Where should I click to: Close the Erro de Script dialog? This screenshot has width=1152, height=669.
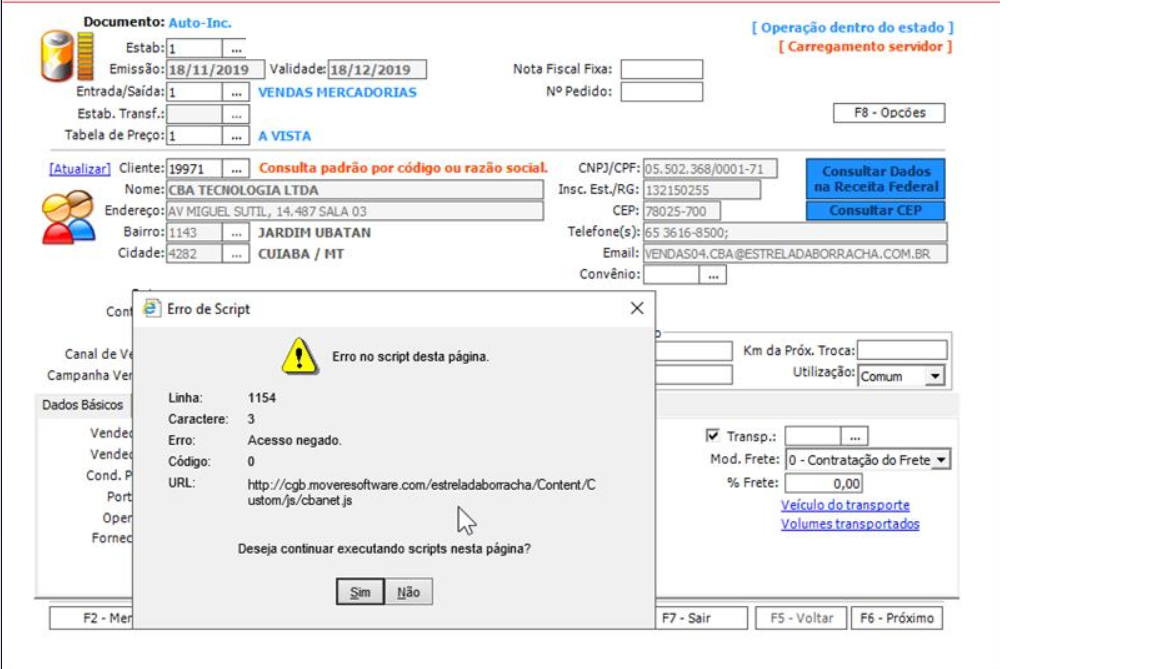coord(637,308)
